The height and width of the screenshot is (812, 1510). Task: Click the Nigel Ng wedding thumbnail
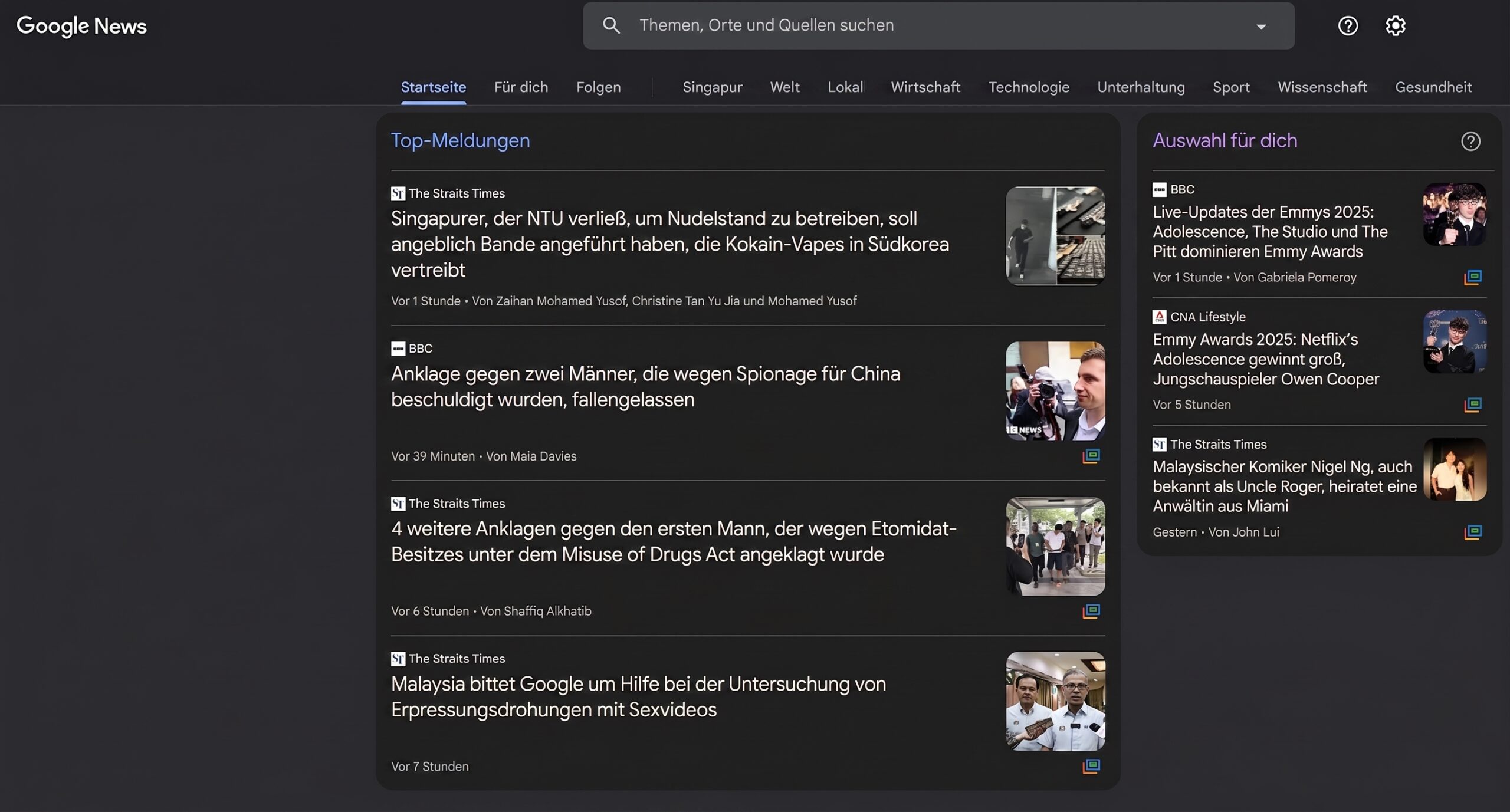click(1455, 469)
